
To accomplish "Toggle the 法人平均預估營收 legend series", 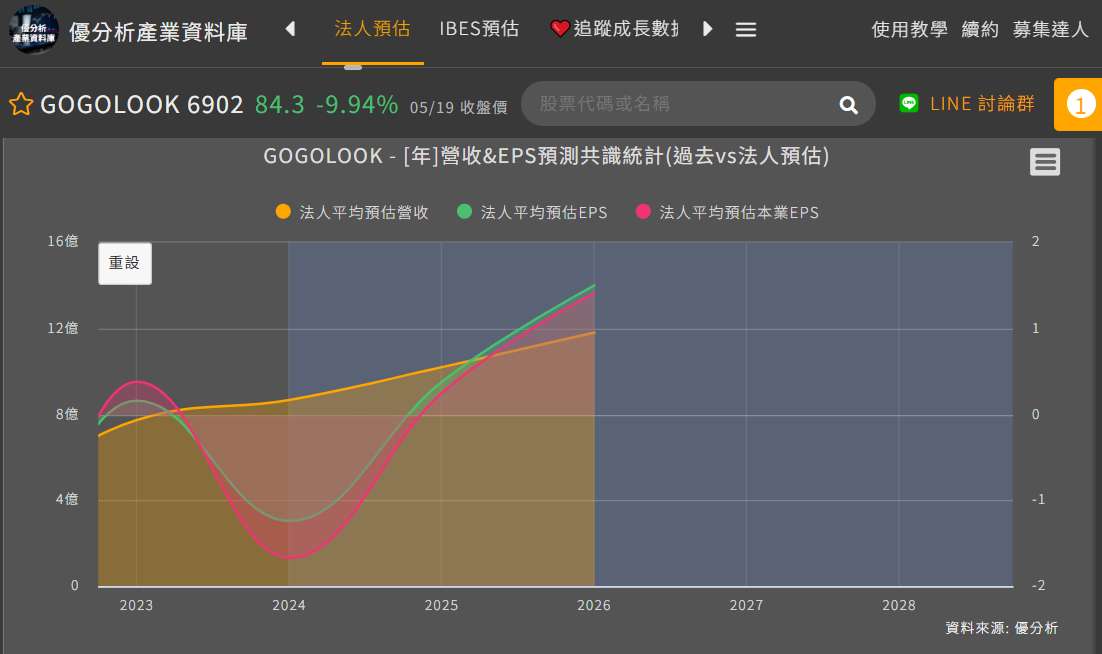I will pyautogui.click(x=352, y=212).
